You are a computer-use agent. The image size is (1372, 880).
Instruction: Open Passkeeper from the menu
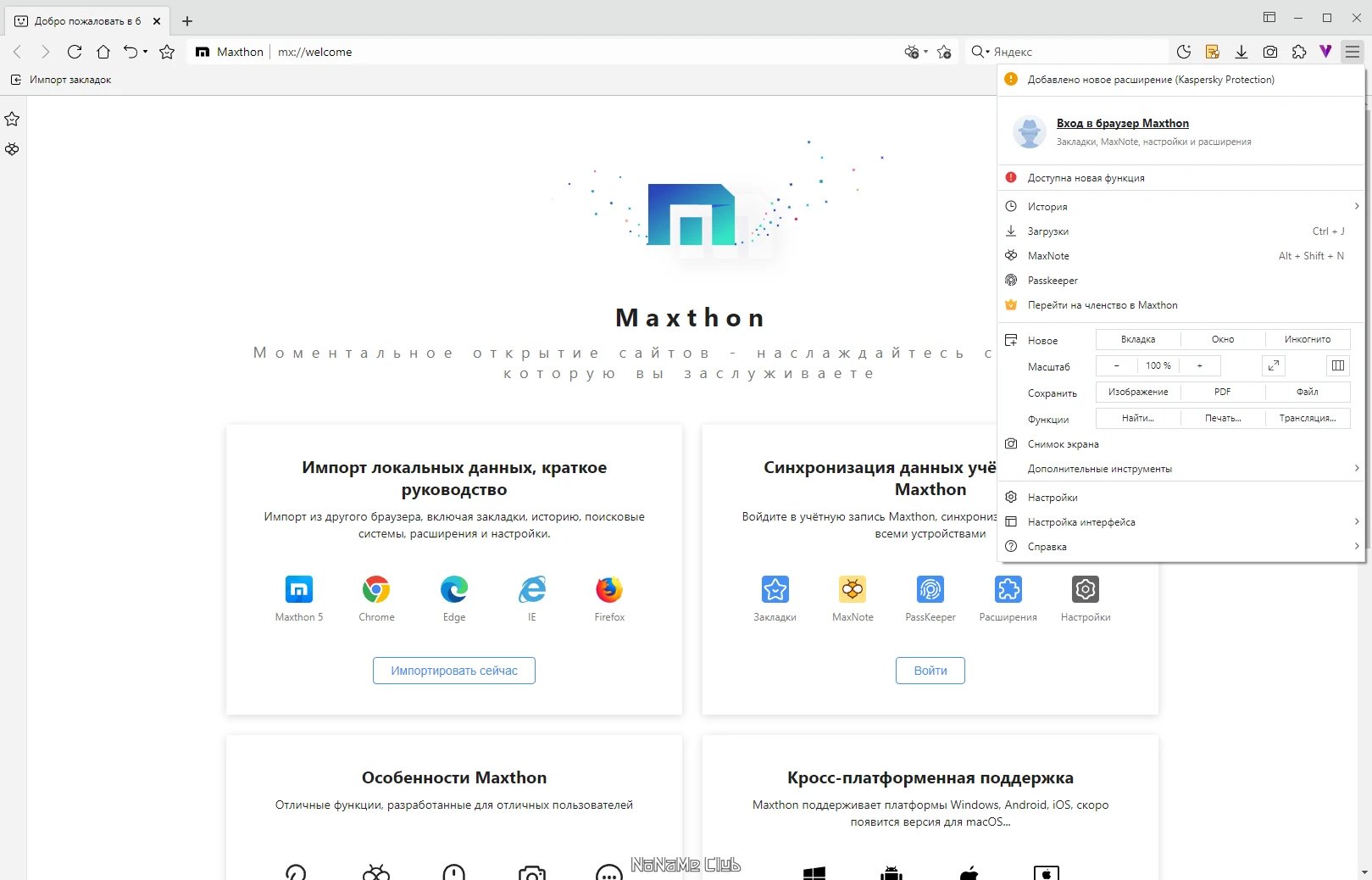click(x=1181, y=280)
